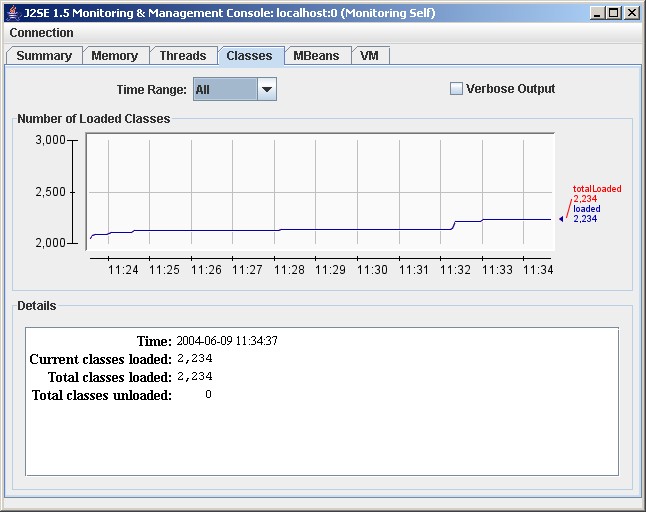Image resolution: width=646 pixels, height=512 pixels.
Task: Click the 11:32 time axis label
Action: coord(455,269)
